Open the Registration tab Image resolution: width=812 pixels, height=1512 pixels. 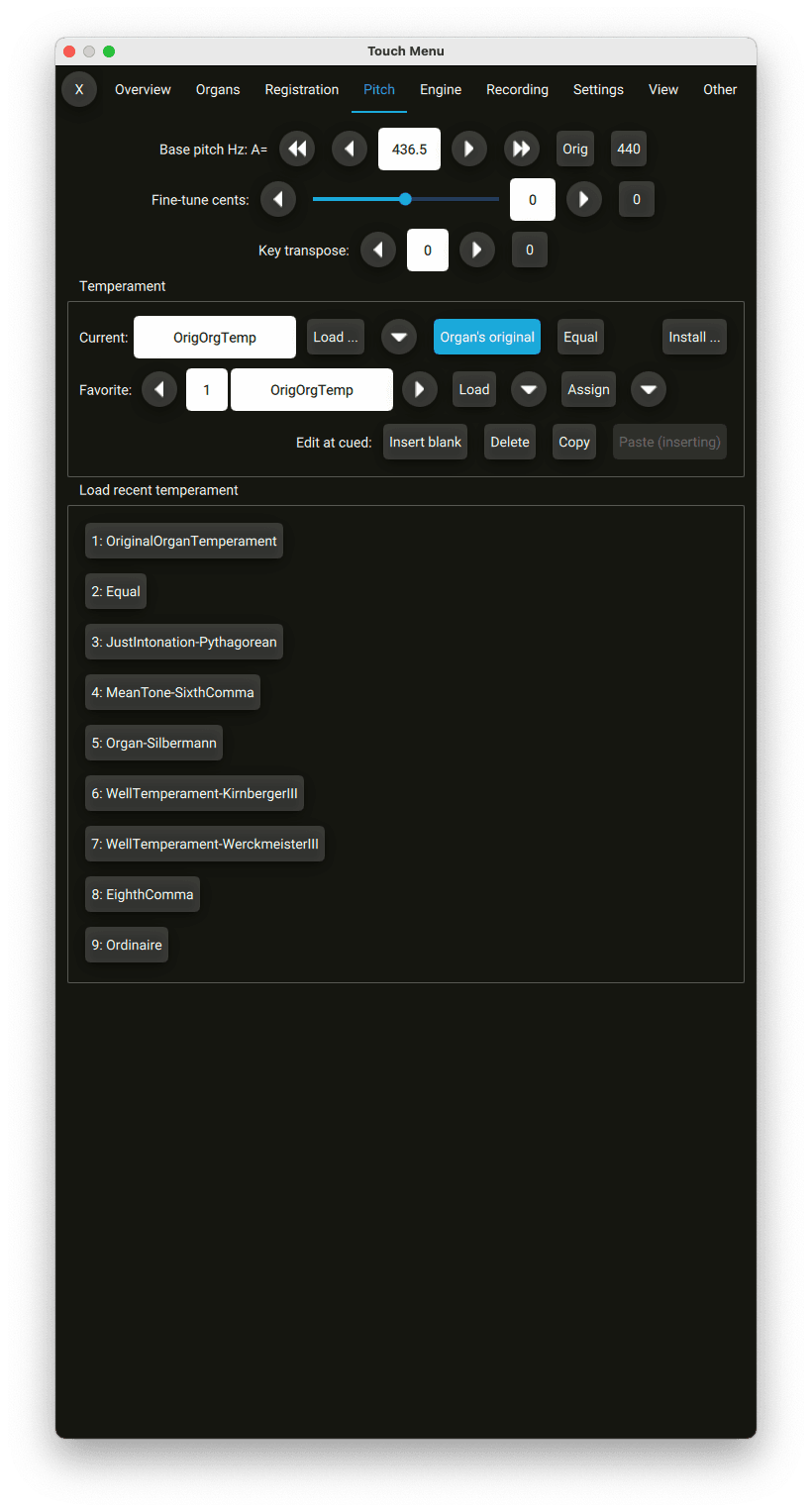click(302, 89)
